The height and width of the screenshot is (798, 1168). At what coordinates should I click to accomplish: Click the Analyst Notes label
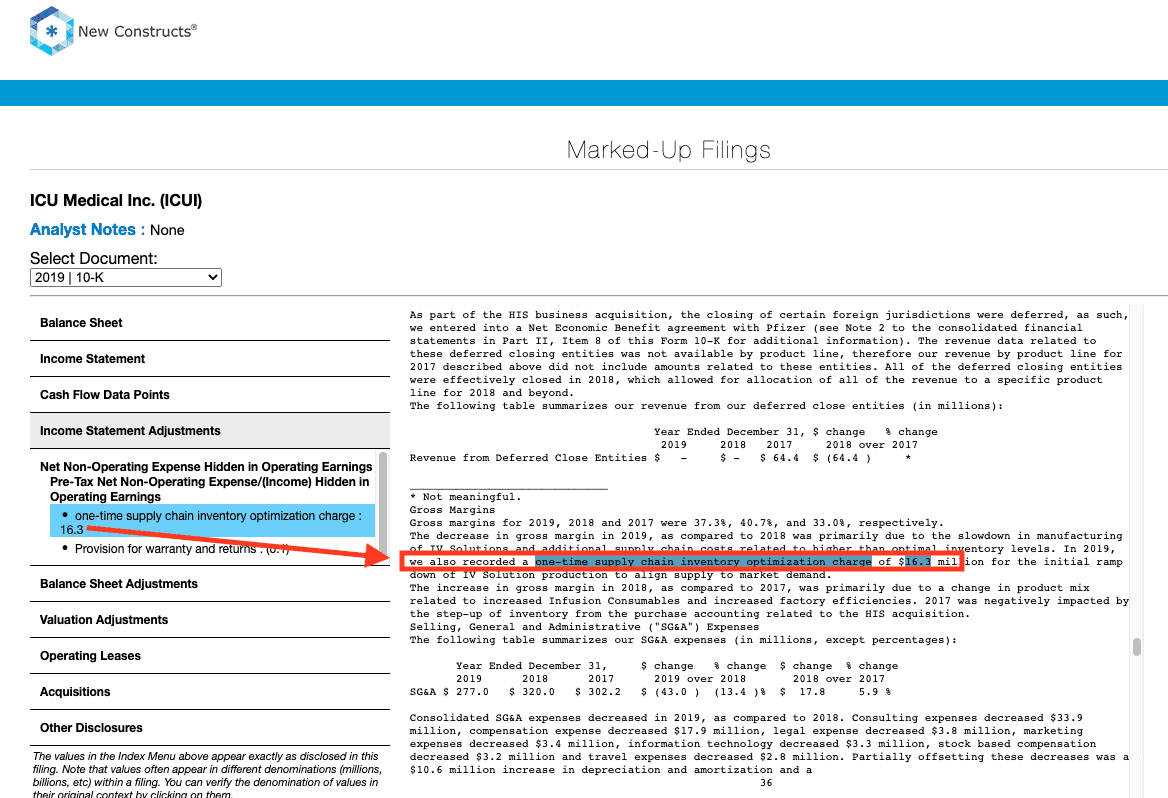point(87,229)
